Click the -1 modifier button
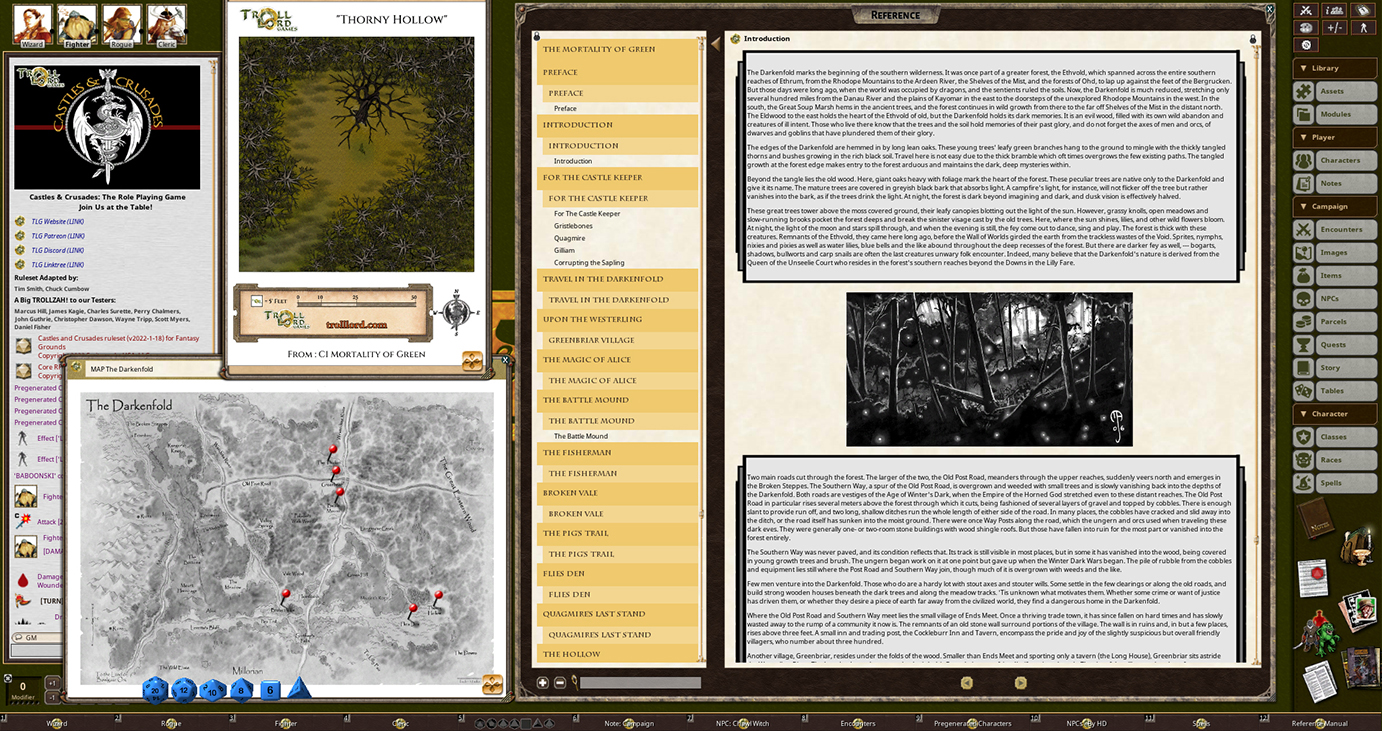This screenshot has width=1382, height=731. (x=52, y=696)
